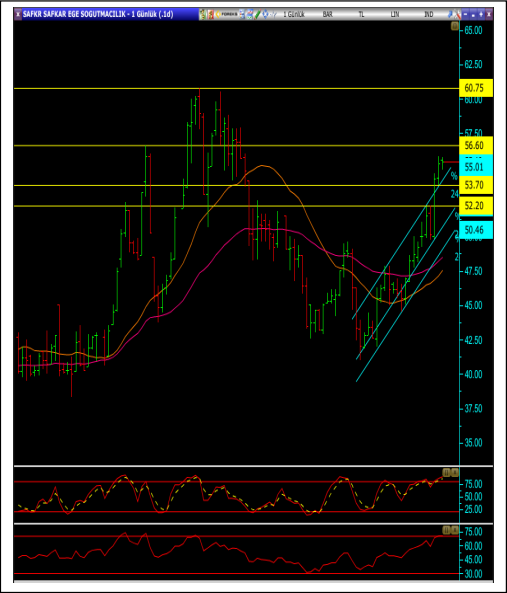Viewport: 507px width, 593px height.
Task: Minimize the SAFKR chart window
Action: click(x=465, y=14)
